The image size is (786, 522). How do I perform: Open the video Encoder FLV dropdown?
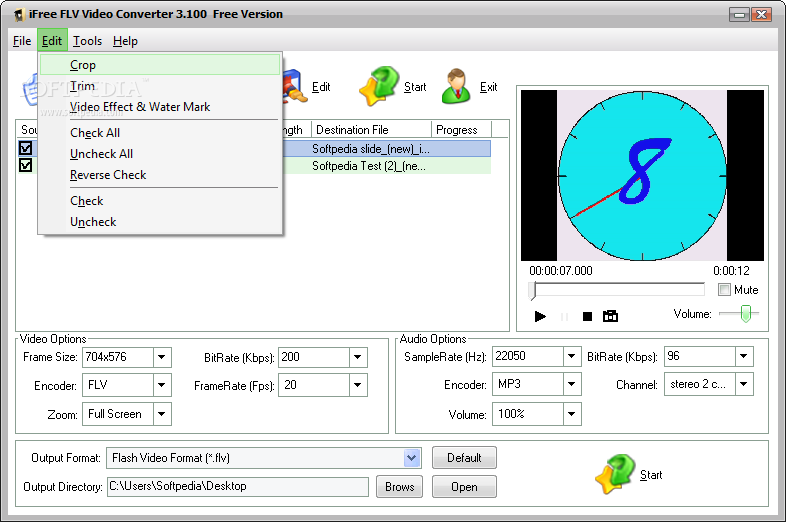click(x=161, y=385)
